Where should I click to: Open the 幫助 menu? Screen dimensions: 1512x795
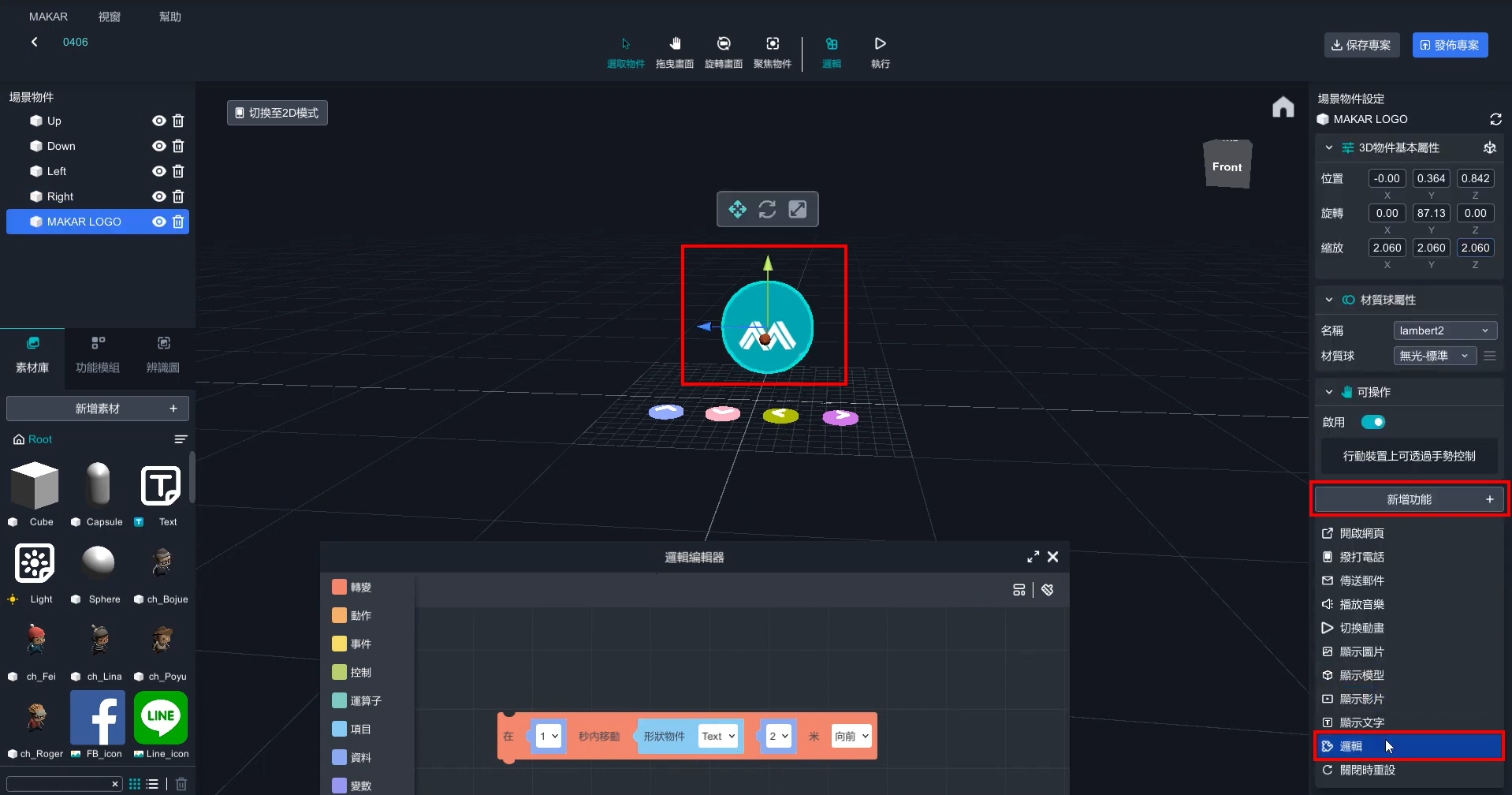point(170,17)
